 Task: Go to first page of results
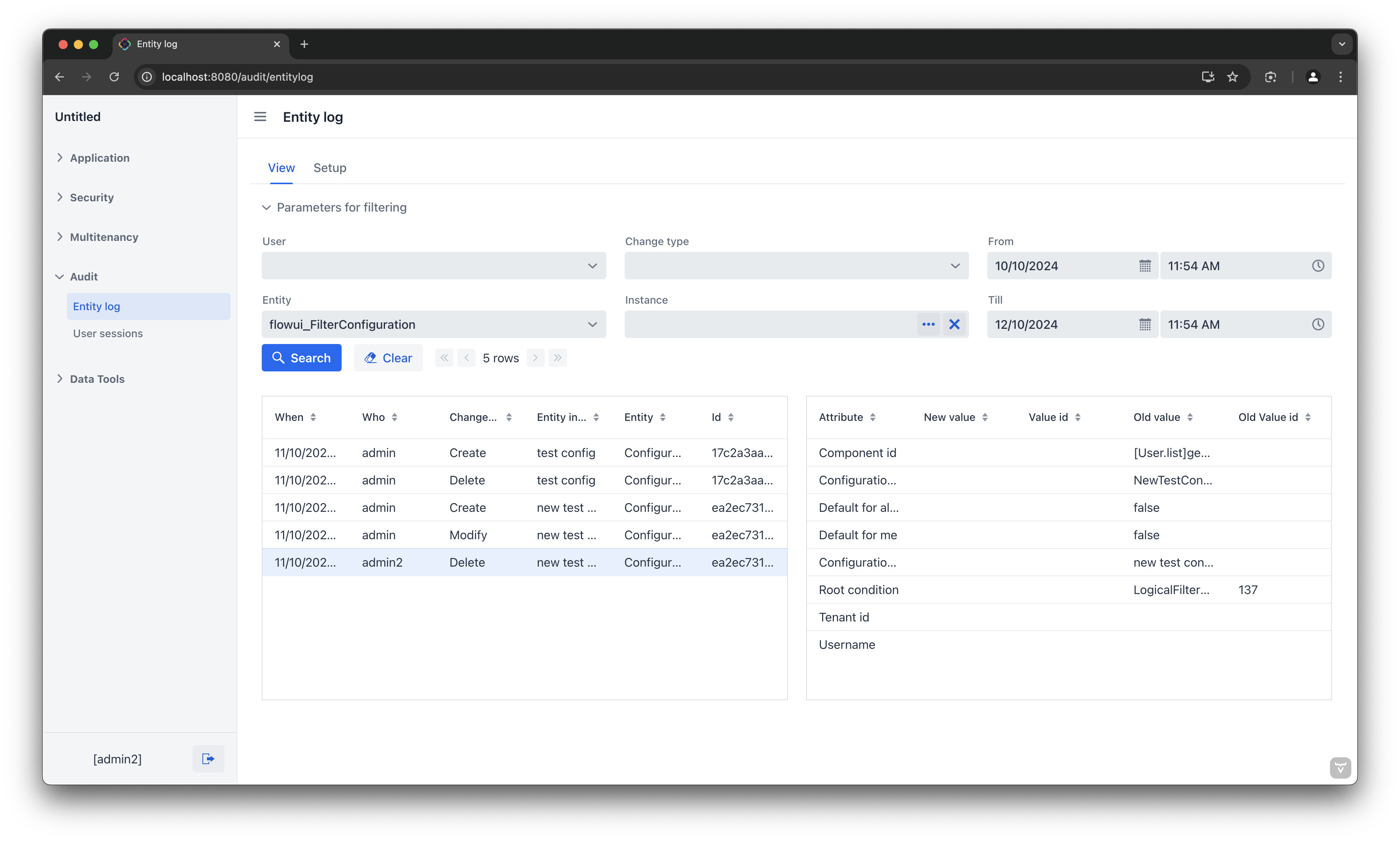(x=444, y=358)
